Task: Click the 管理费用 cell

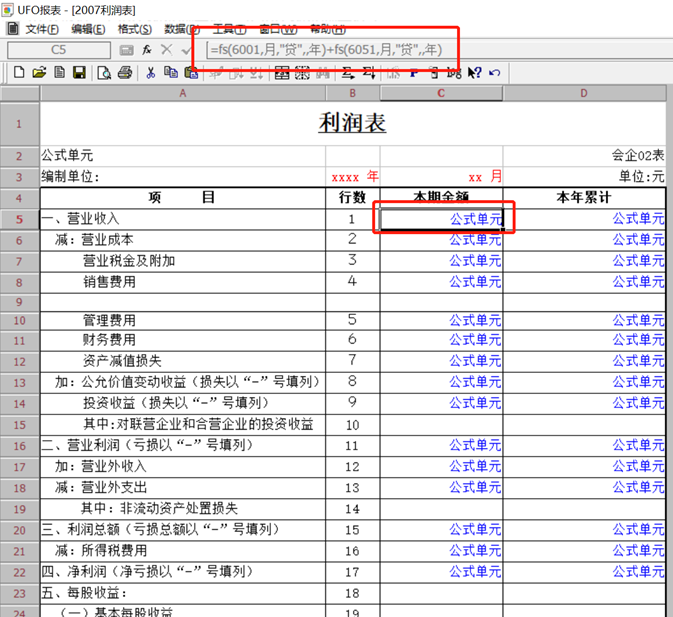Action: click(x=183, y=321)
